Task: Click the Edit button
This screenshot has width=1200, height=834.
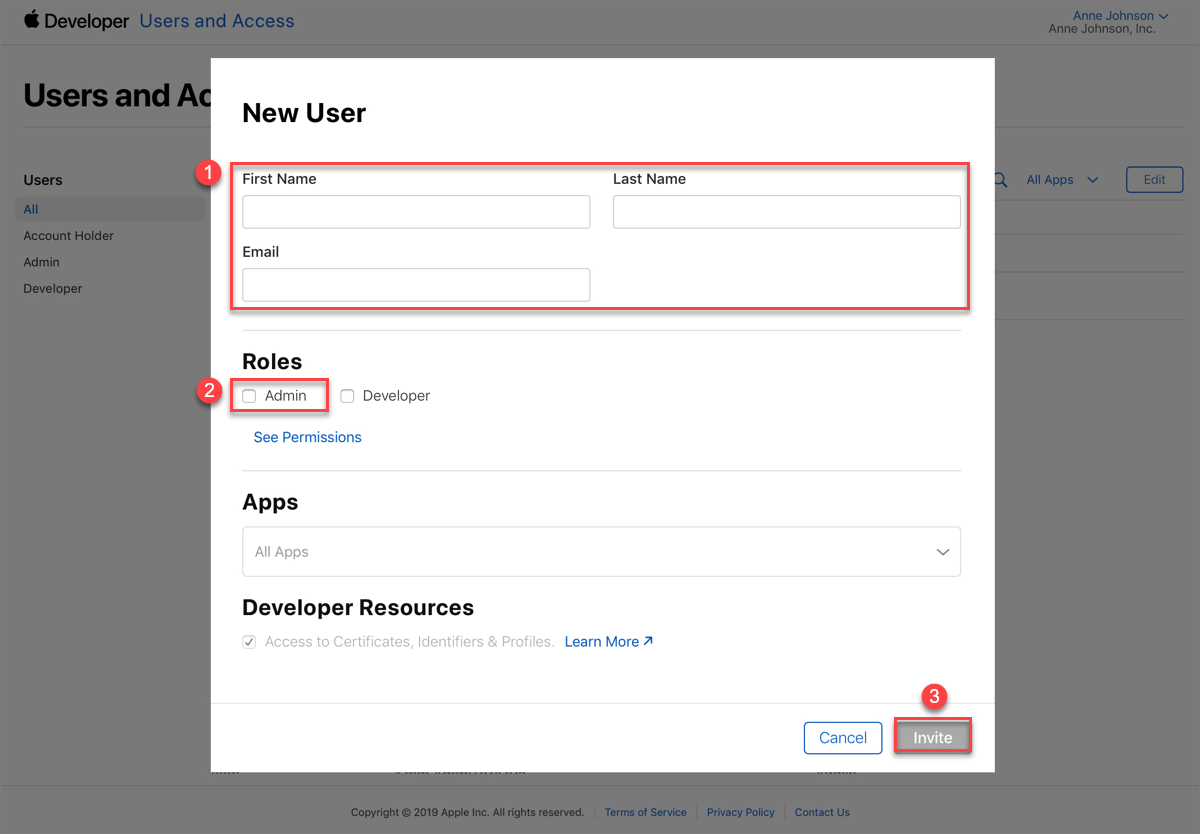Action: pos(1154,180)
